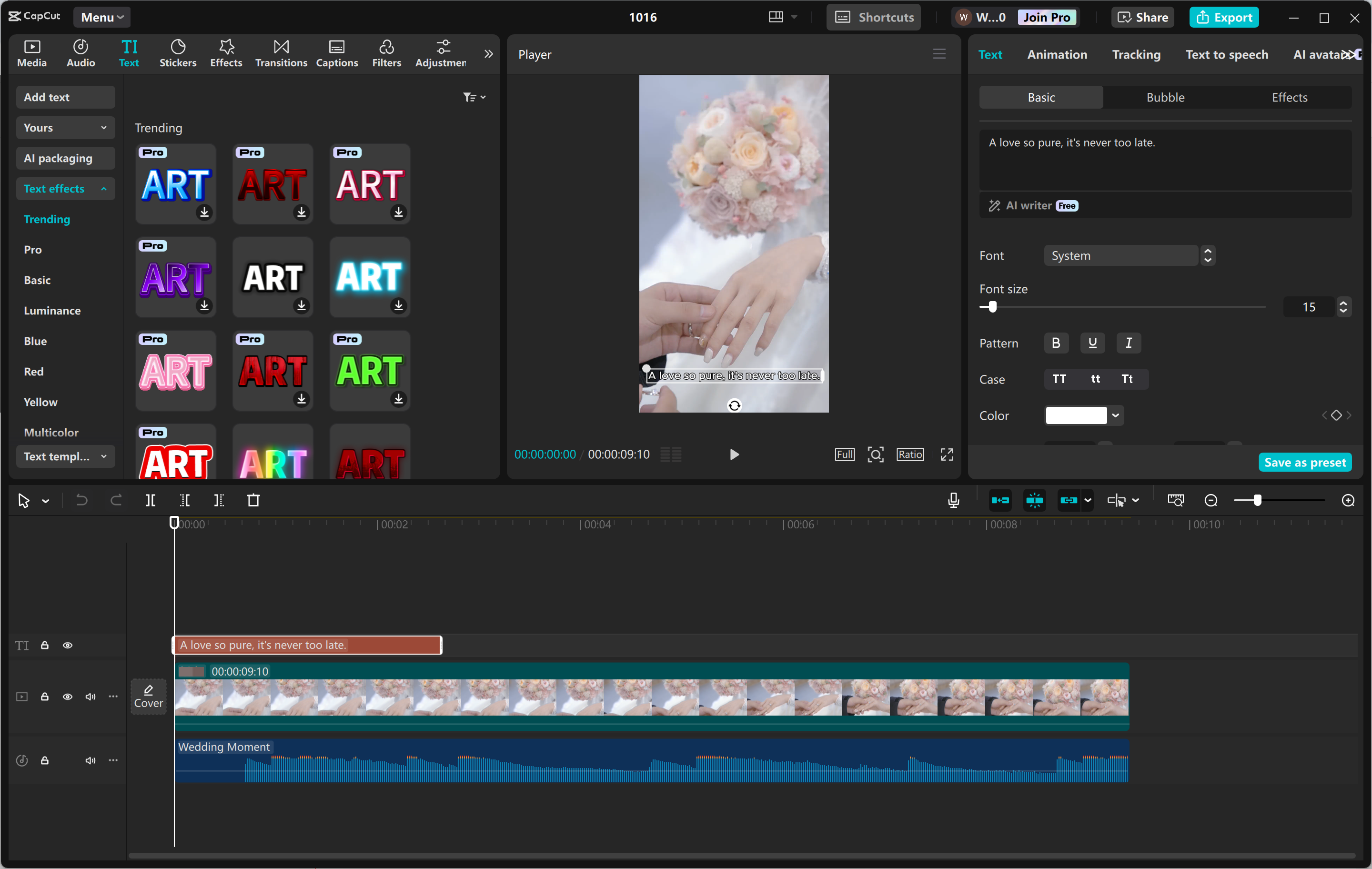Open the effects filter options
This screenshot has height=869, width=1372.
tap(474, 96)
